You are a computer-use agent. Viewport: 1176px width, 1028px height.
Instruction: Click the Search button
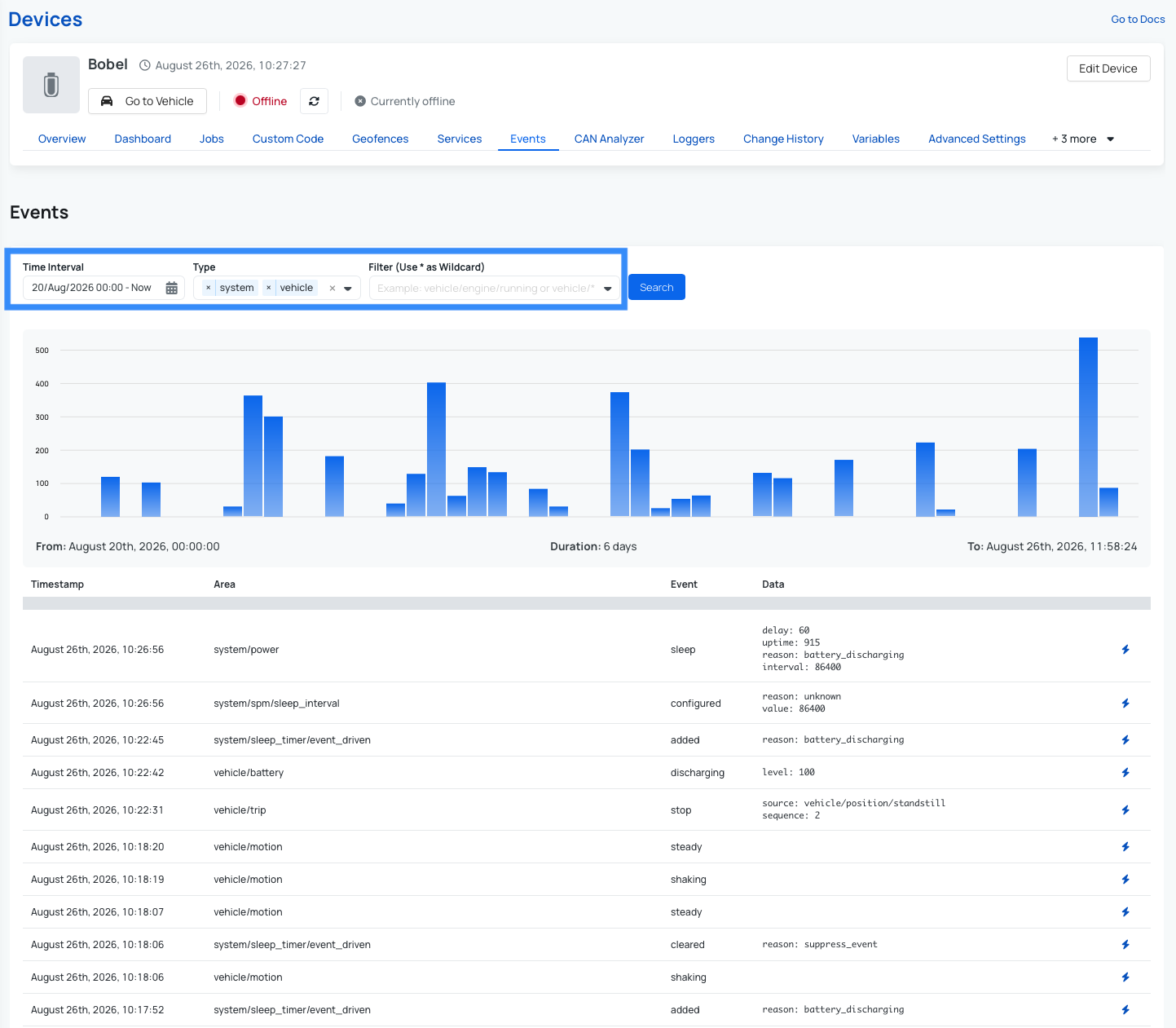657,287
